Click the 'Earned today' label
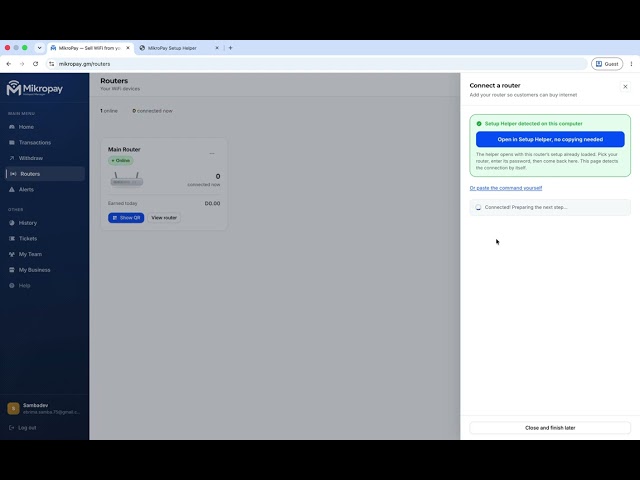 (x=122, y=203)
